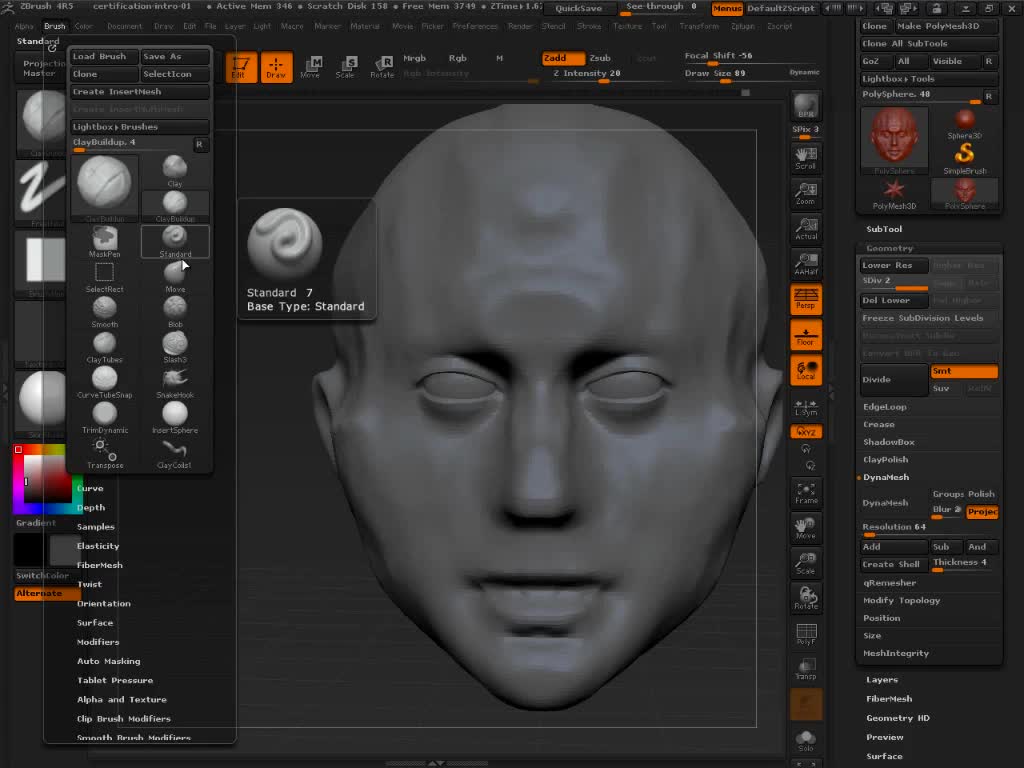Image resolution: width=1024 pixels, height=768 pixels.
Task: Toggle DynaMesh Project option
Action: click(982, 512)
